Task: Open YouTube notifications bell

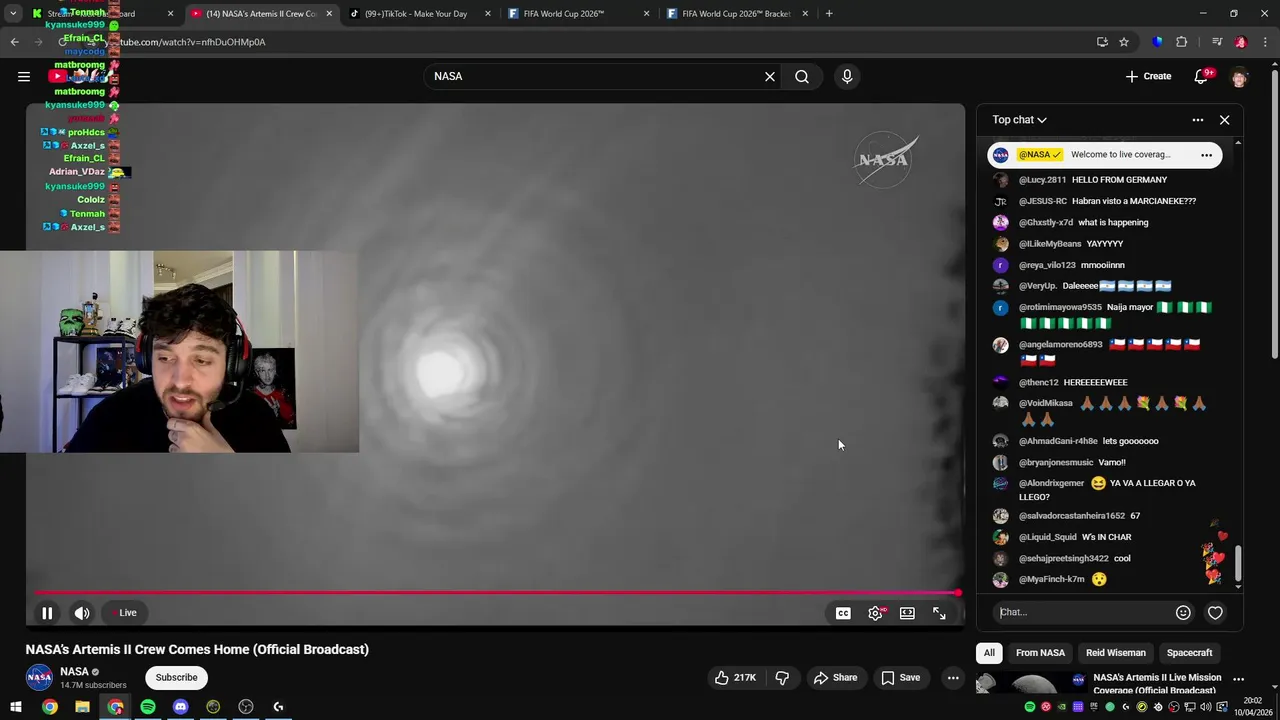Action: click(1202, 76)
